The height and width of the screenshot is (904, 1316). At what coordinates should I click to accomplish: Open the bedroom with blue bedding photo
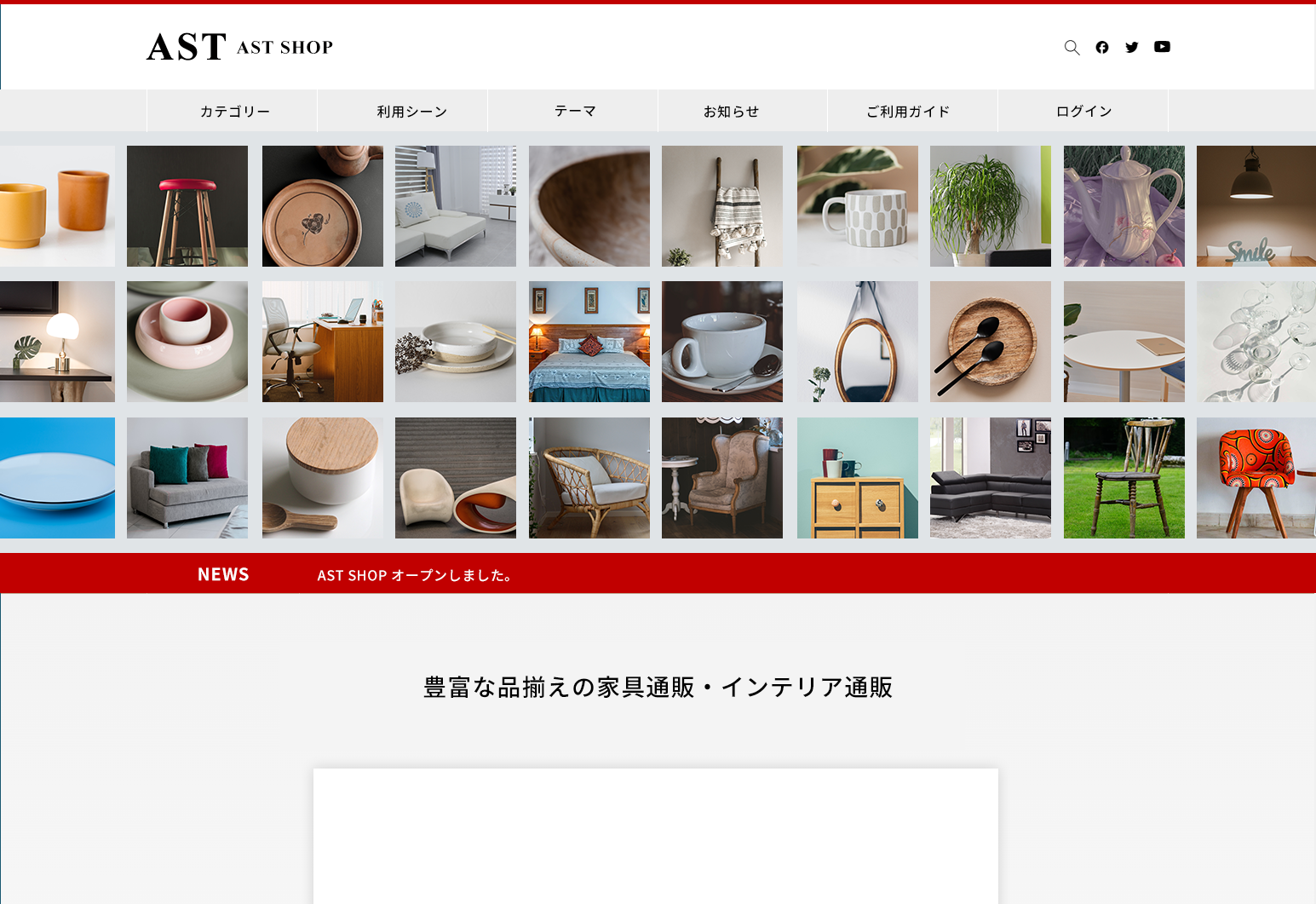click(589, 342)
